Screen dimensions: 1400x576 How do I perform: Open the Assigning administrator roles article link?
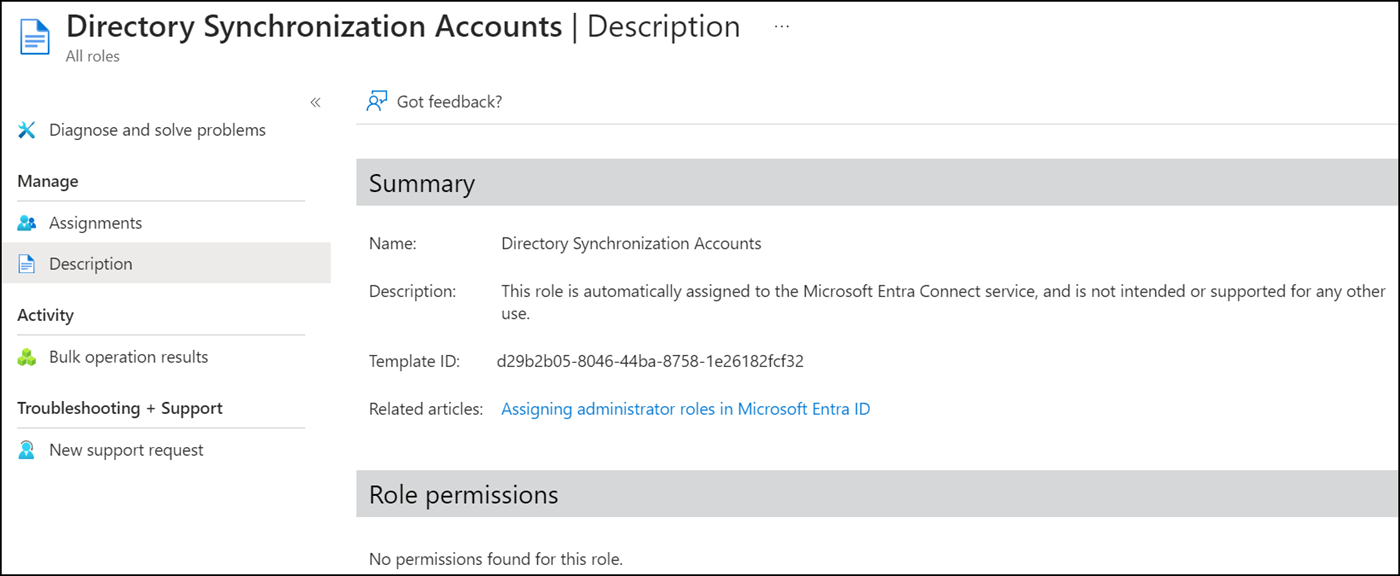pos(685,408)
